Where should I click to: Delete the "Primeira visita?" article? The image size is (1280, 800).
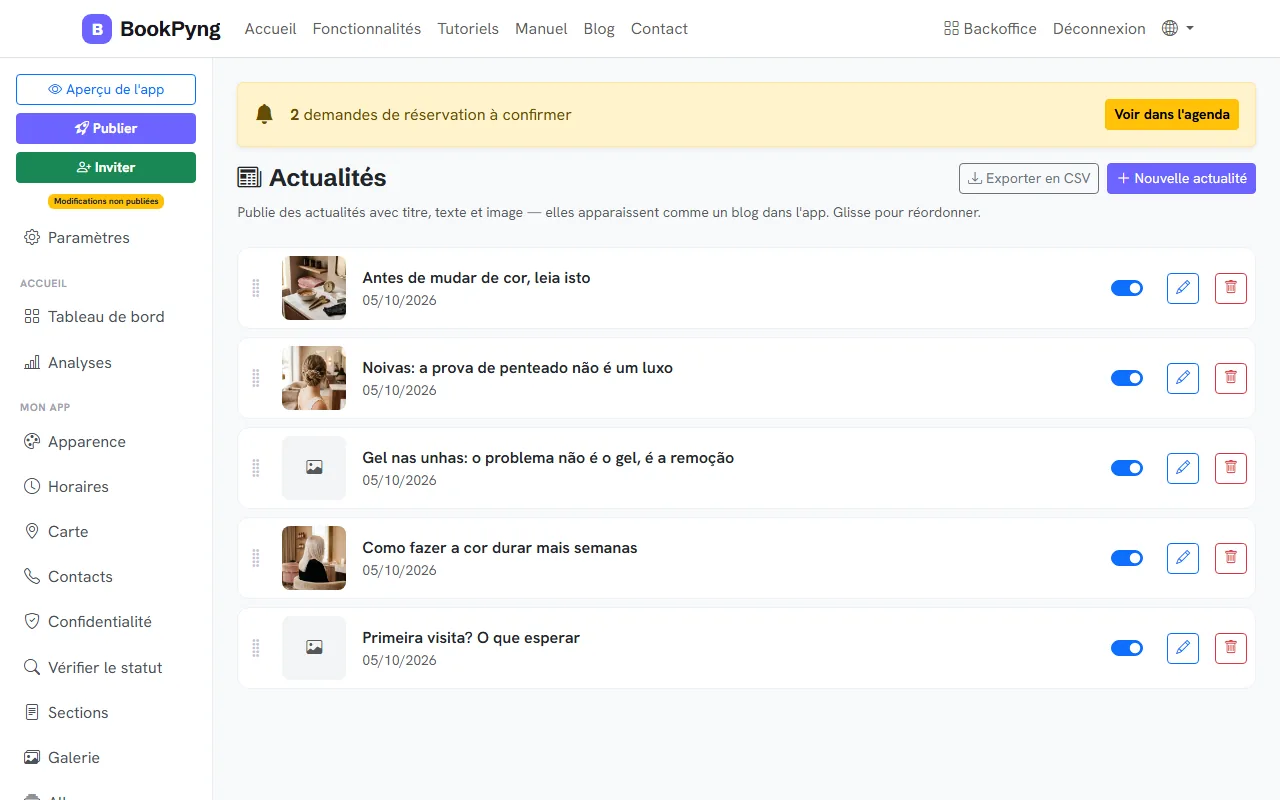click(1231, 648)
